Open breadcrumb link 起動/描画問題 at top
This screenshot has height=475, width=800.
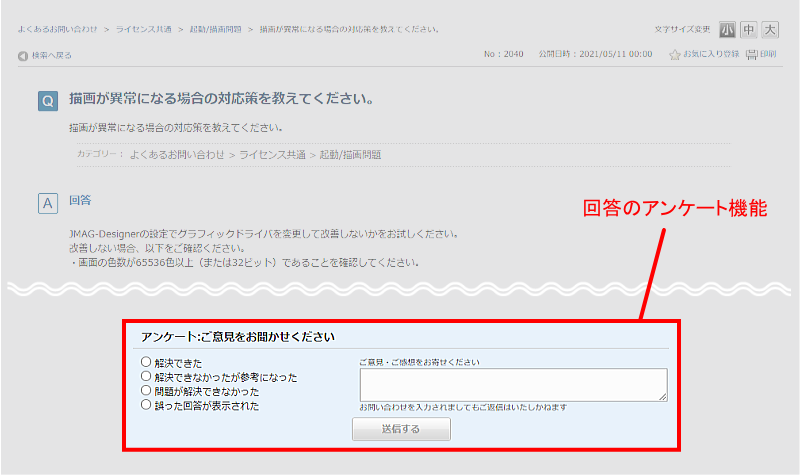(x=215, y=29)
